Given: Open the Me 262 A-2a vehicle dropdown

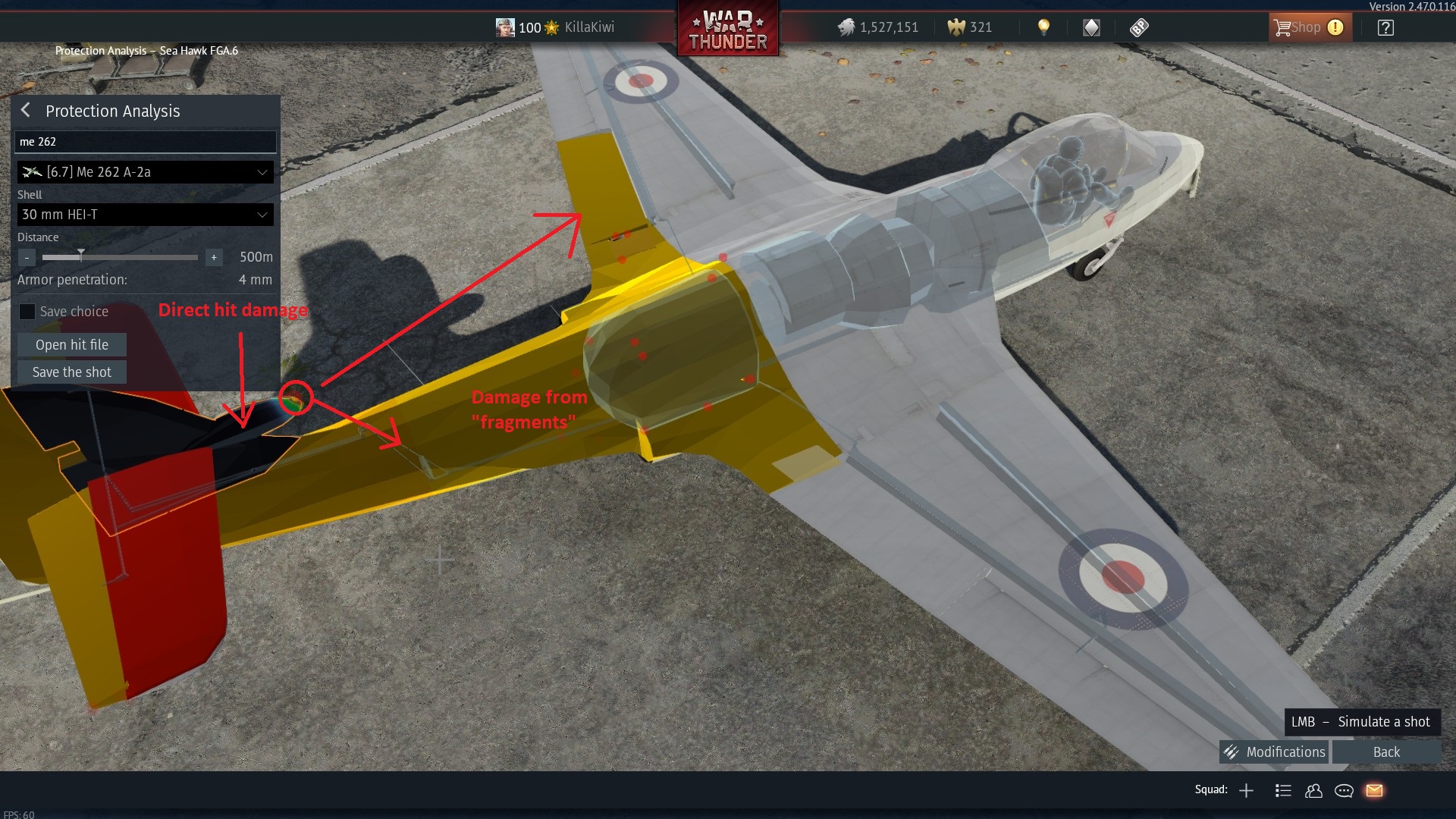Looking at the screenshot, I should [x=146, y=172].
